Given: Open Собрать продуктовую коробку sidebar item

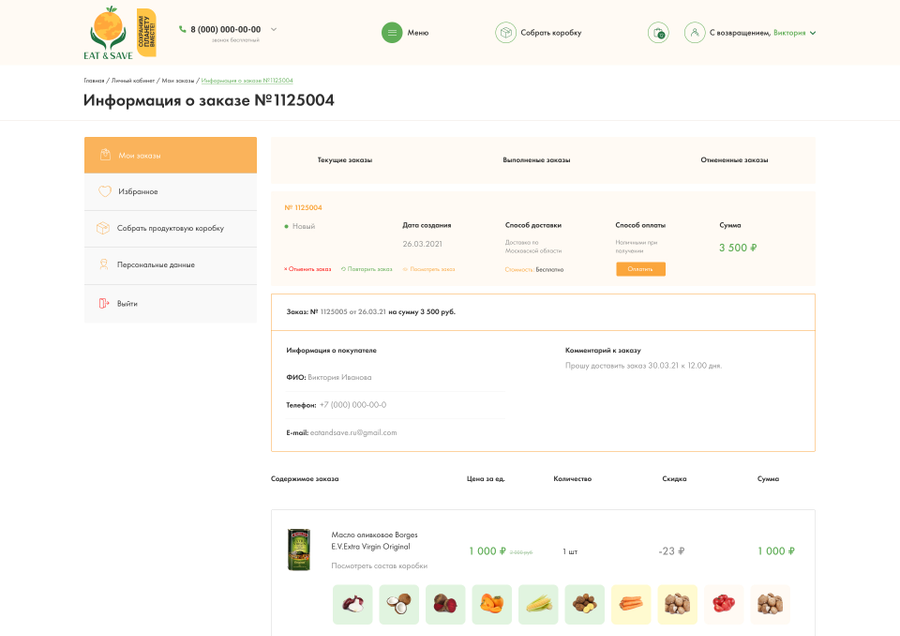Looking at the screenshot, I should point(170,228).
